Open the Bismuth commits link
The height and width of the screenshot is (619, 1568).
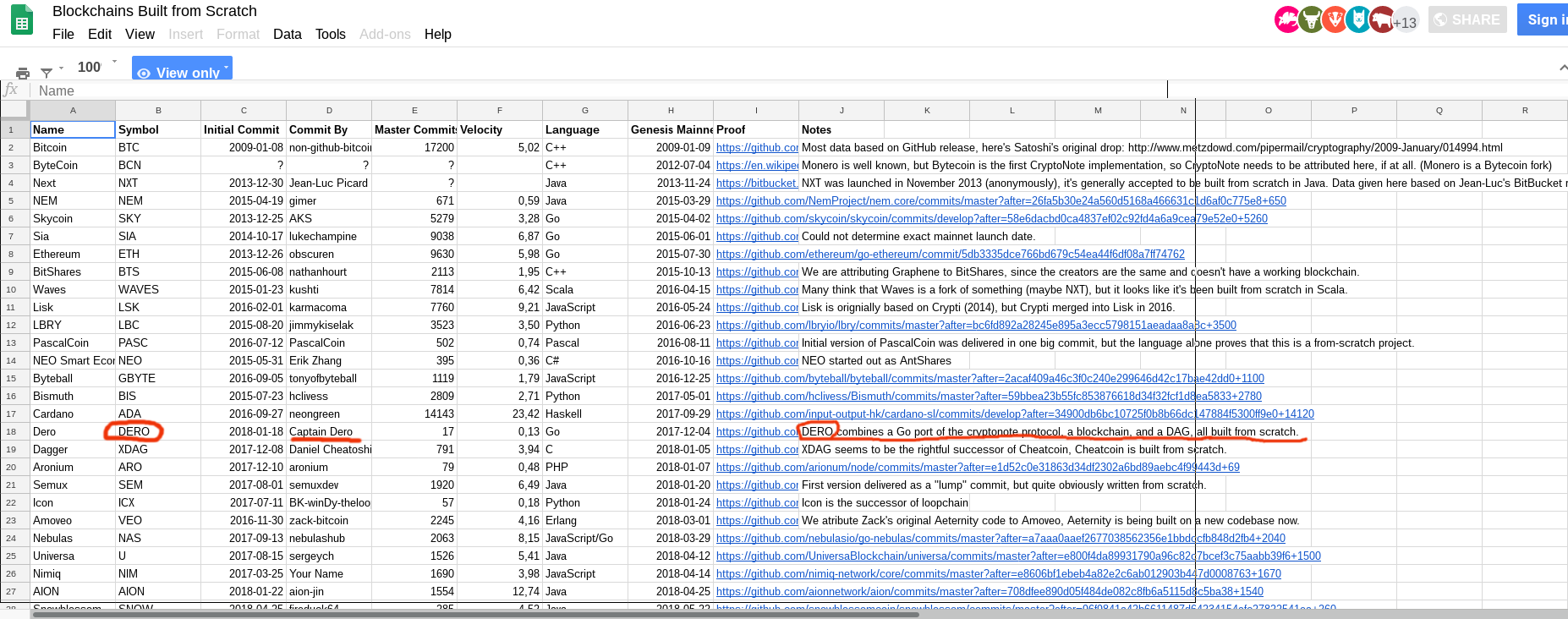989,396
